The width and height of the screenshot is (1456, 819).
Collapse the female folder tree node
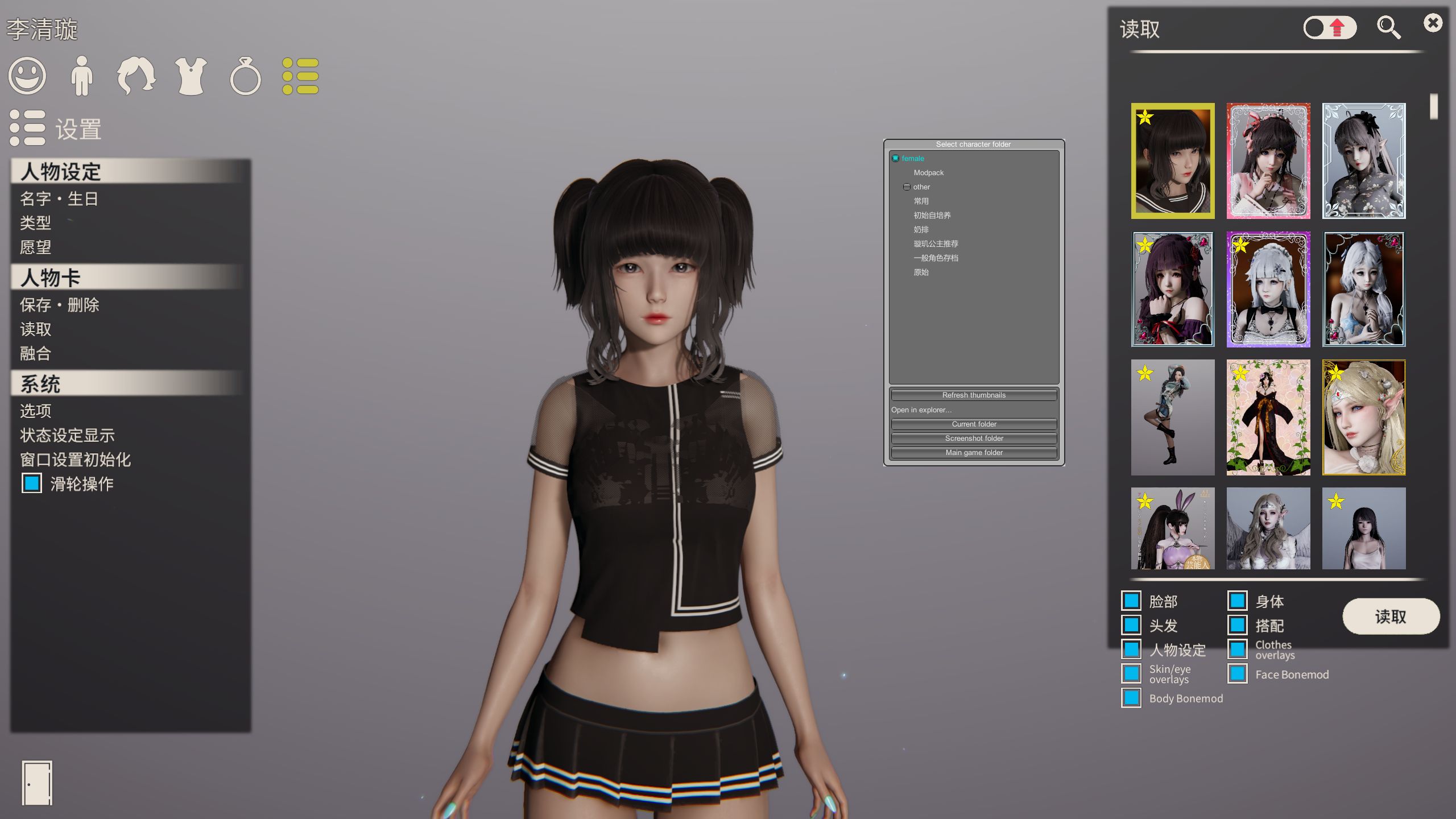point(895,159)
